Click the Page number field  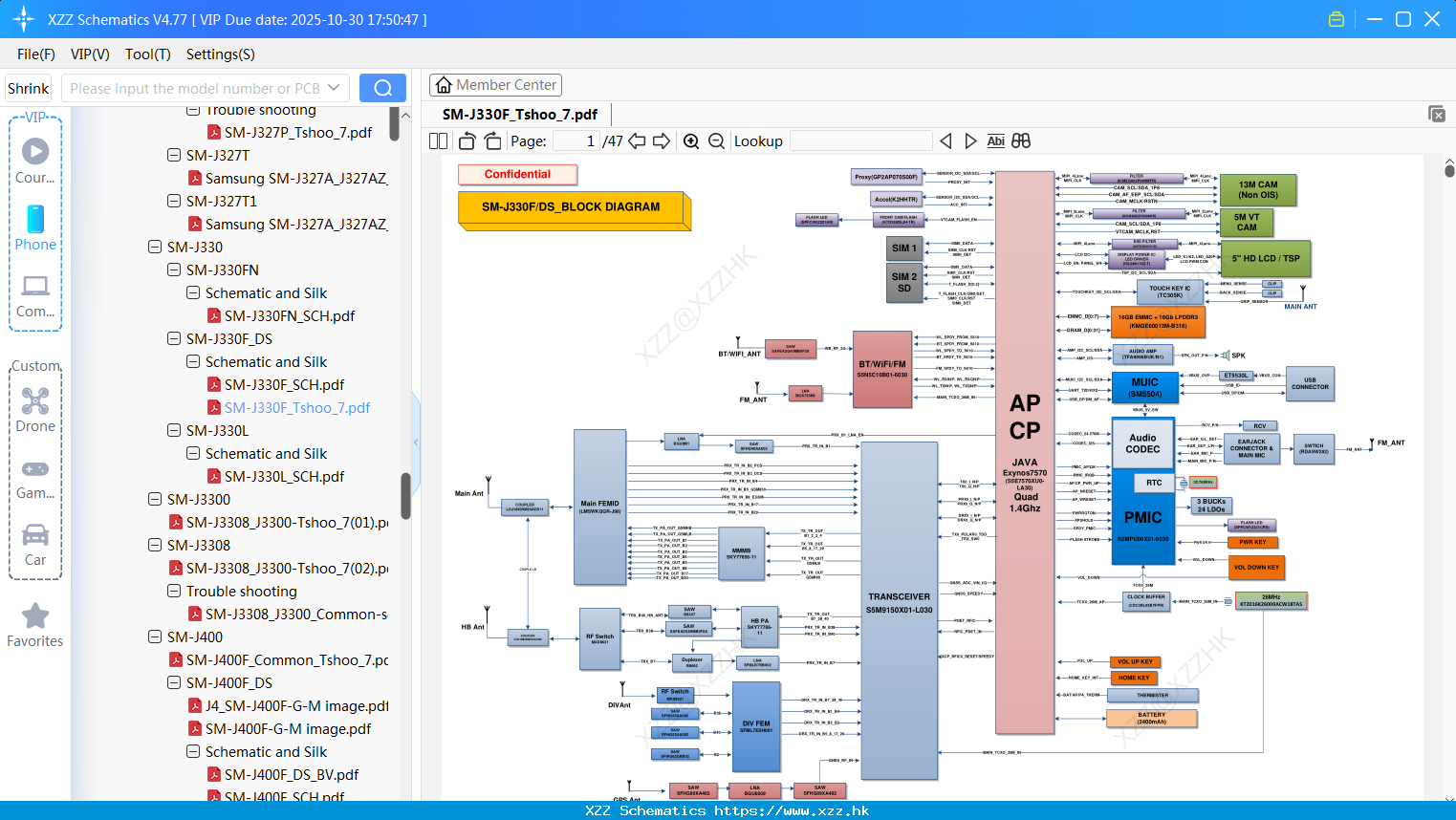(x=576, y=141)
